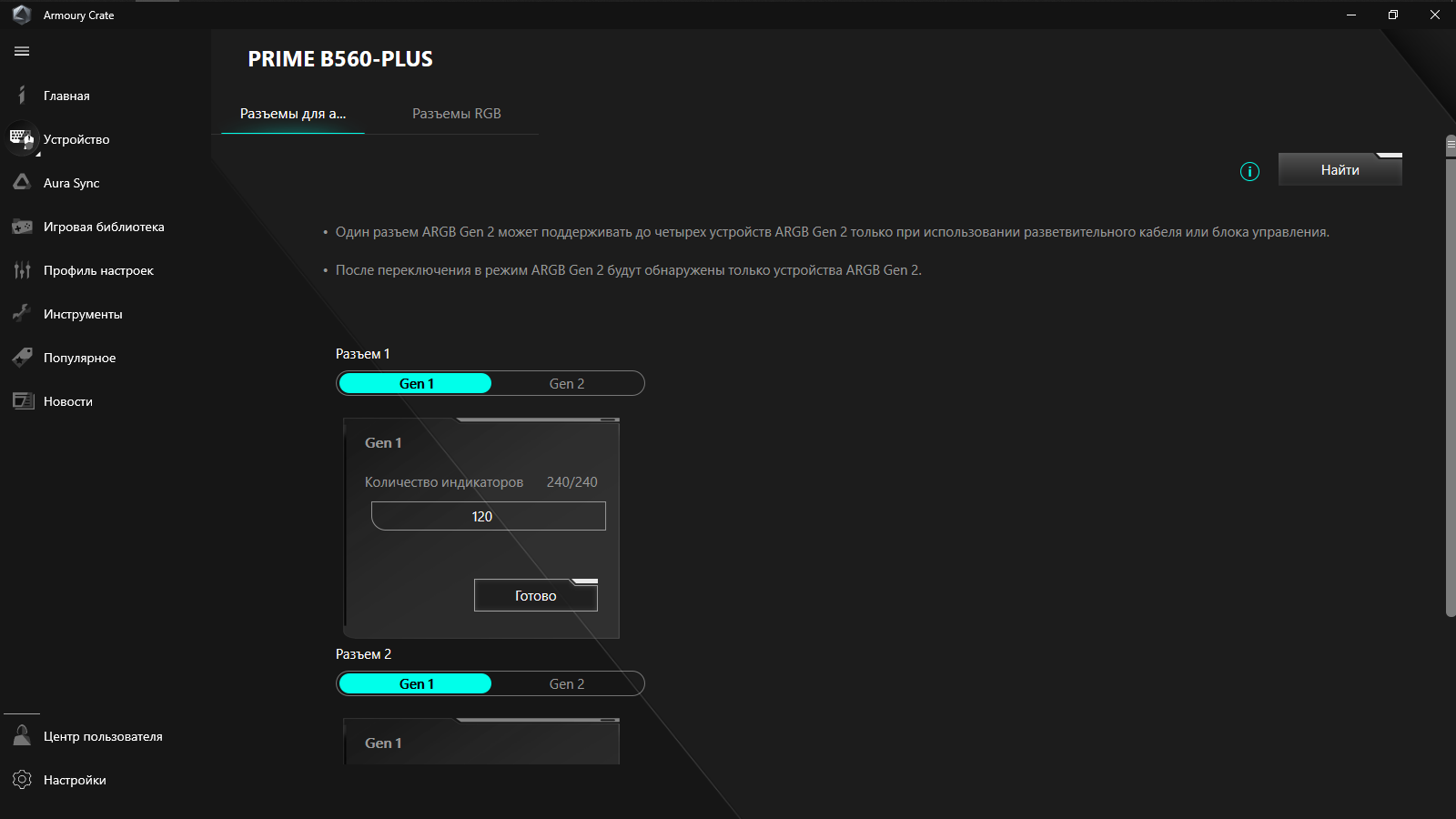Switch to Разъемы RGB tab
This screenshot has width=1456, height=819.
pyautogui.click(x=457, y=114)
